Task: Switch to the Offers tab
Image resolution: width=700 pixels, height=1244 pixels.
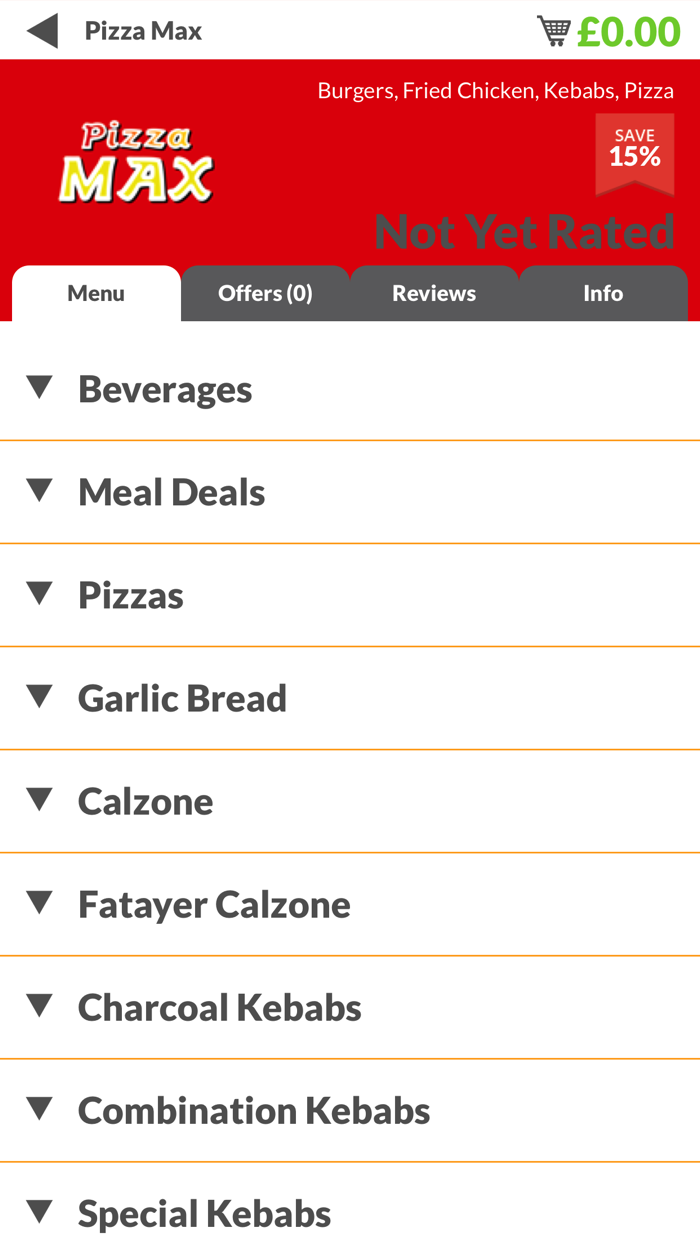Action: 265,293
